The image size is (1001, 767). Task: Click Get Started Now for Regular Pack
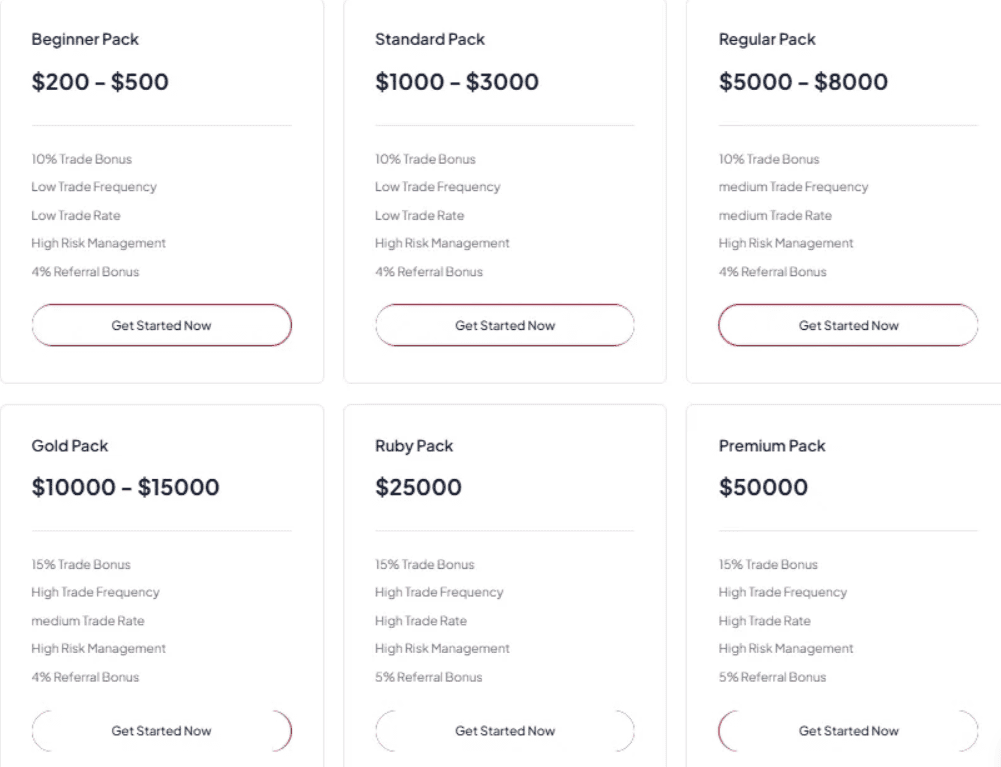click(848, 325)
